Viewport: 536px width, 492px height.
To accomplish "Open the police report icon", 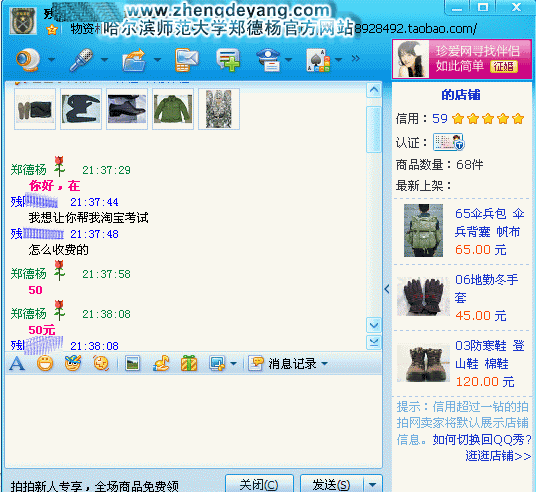I will pyautogui.click(x=269, y=60).
